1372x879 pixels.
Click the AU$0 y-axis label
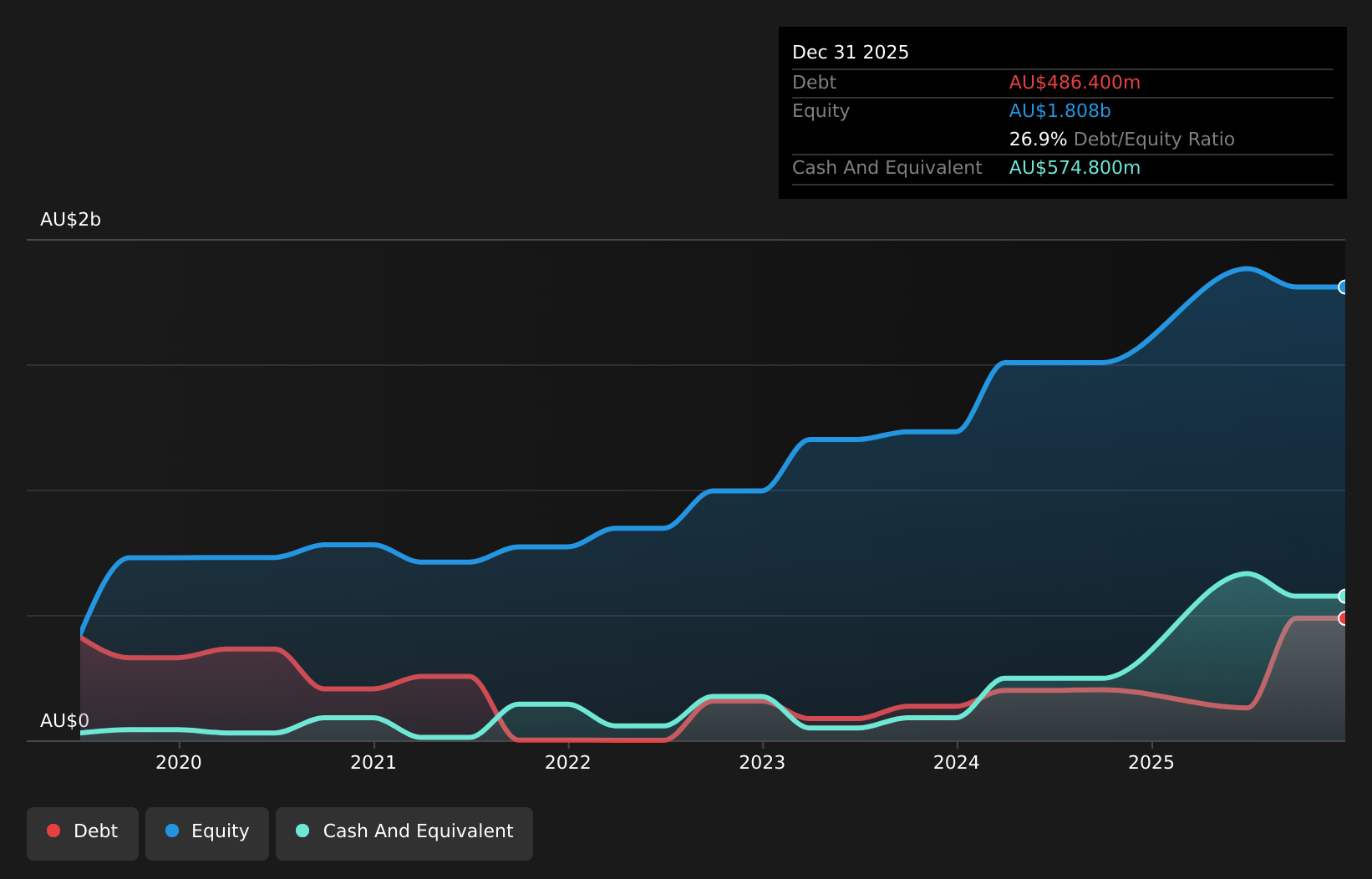click(64, 721)
